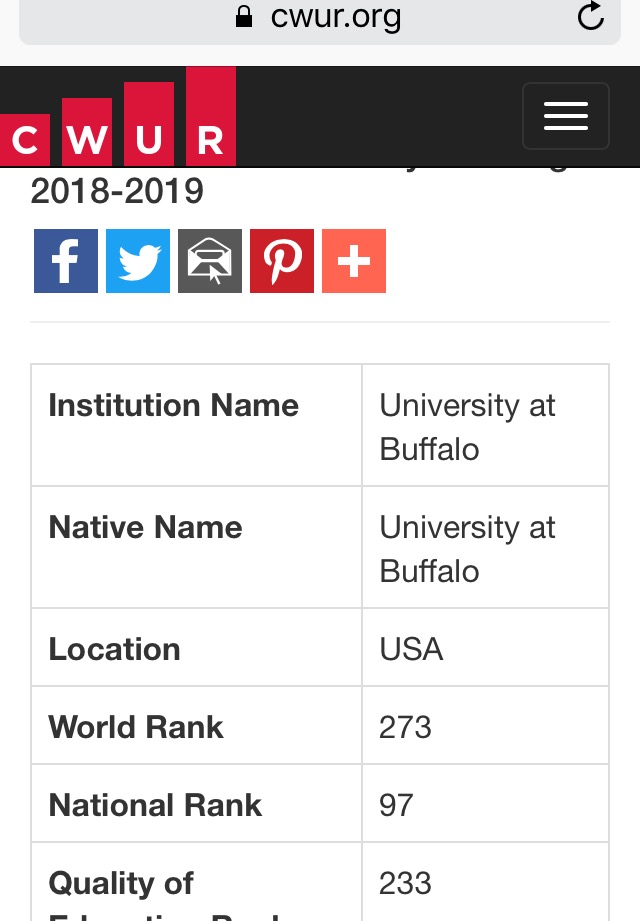Select the World Rank label cell
This screenshot has height=921, width=640.
point(197,725)
